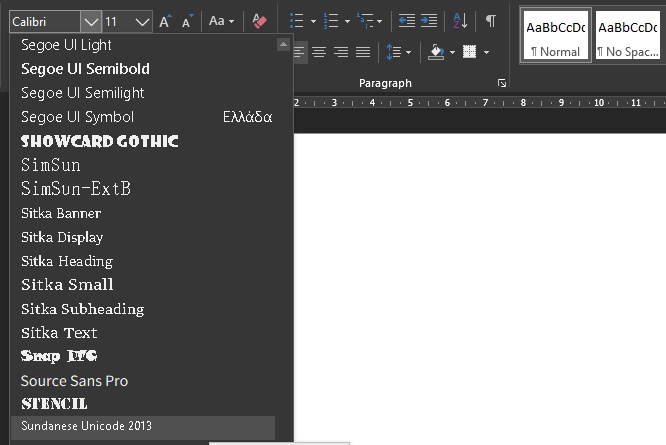Collapse the font name dropdown arrow
The width and height of the screenshot is (666, 445).
90,21
